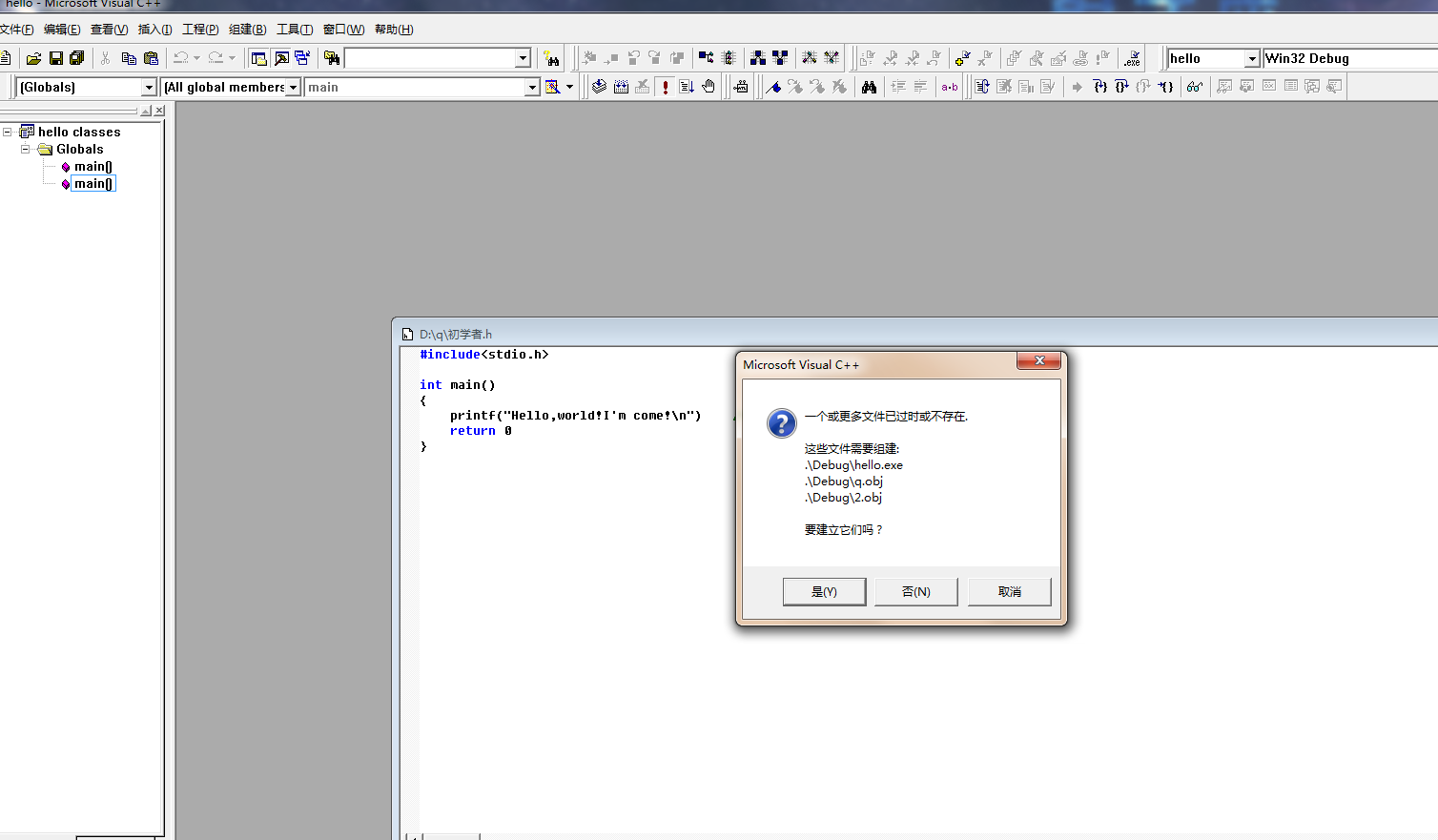Toggle the Workspace pane button
This screenshot has width=1438, height=840.
[x=259, y=58]
